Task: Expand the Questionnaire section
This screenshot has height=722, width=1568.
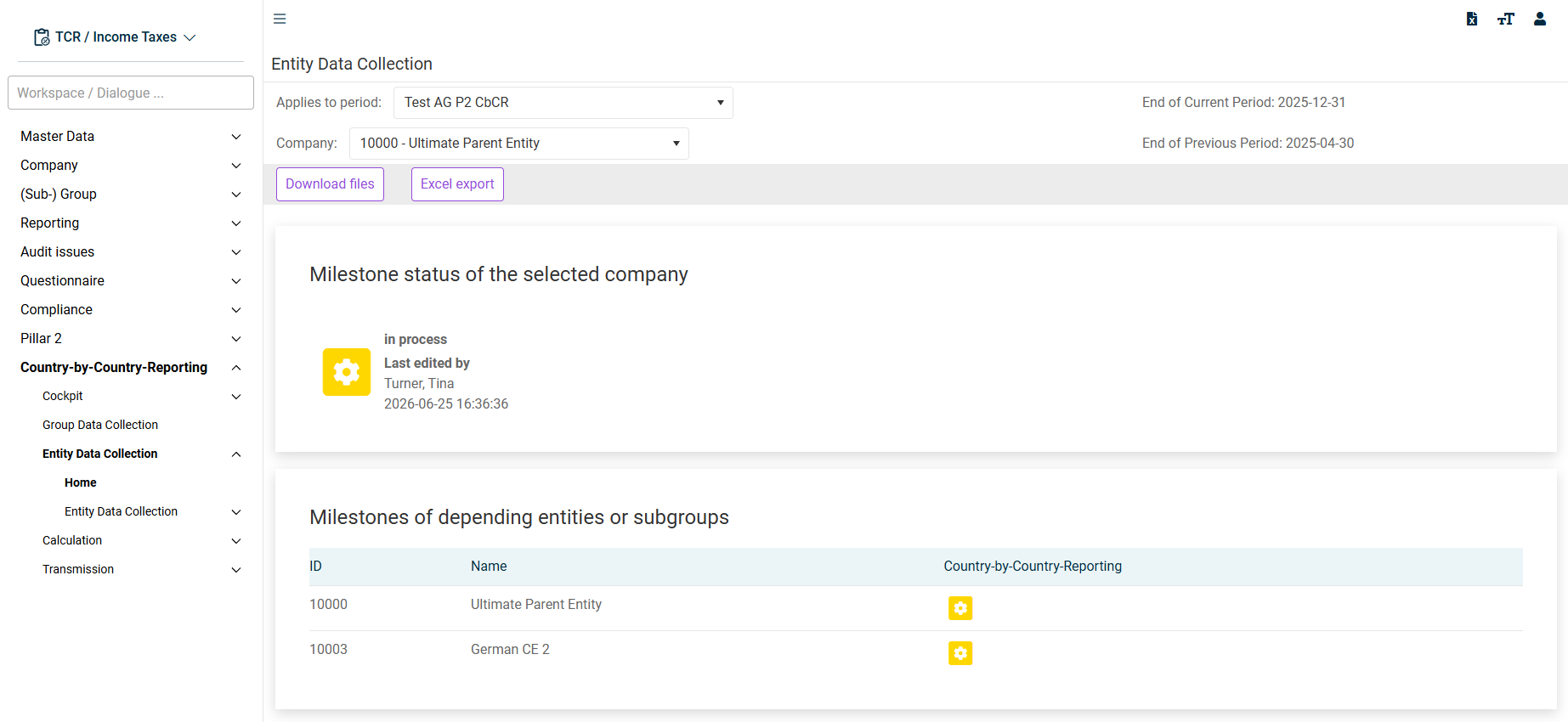Action: pyautogui.click(x=131, y=281)
